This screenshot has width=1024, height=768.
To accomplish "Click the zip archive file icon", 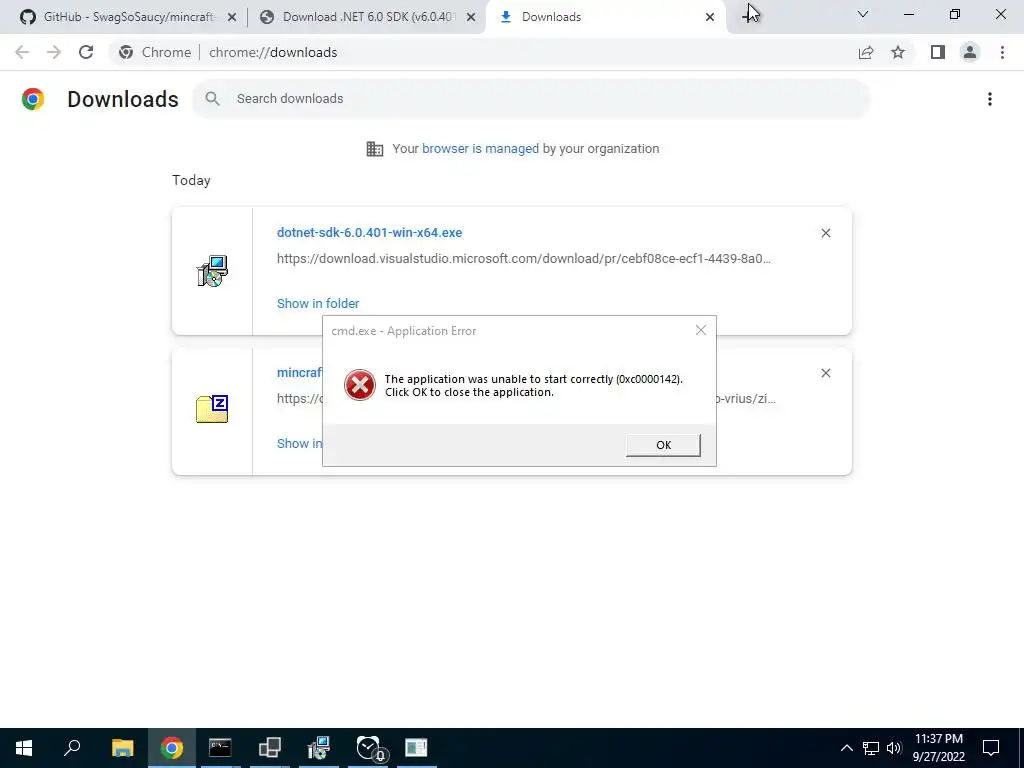I will click(x=212, y=409).
